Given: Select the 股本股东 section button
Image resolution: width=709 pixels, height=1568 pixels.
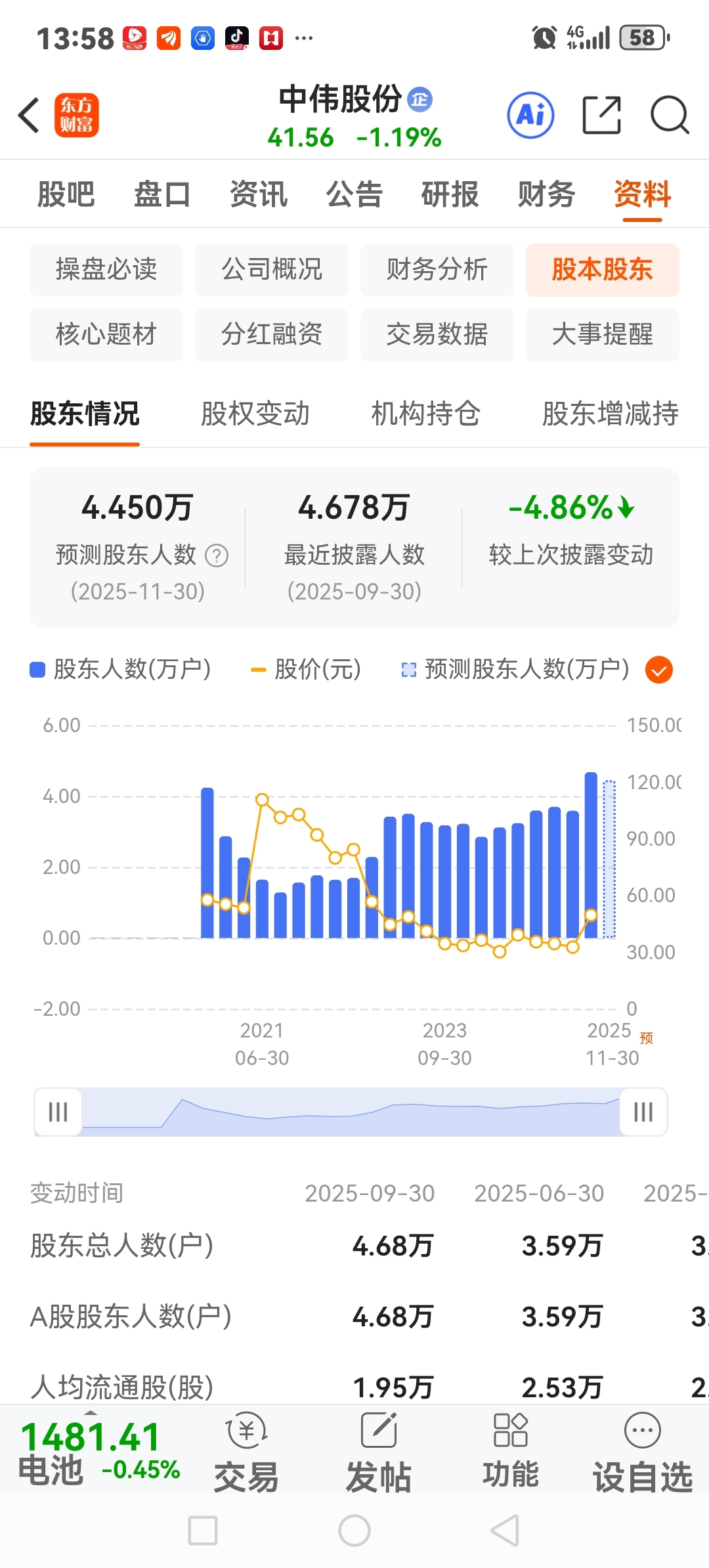Looking at the screenshot, I should pyautogui.click(x=603, y=270).
